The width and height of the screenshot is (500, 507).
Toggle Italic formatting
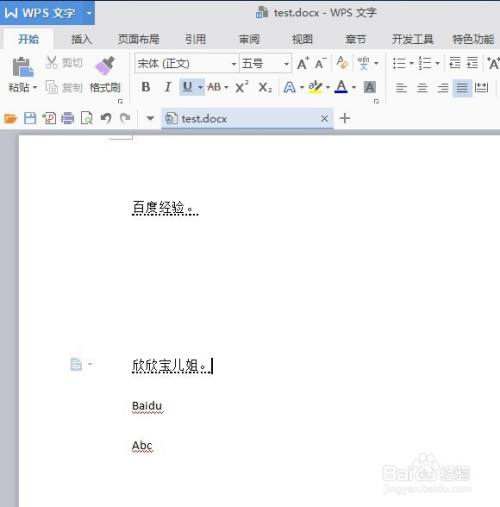[168, 87]
